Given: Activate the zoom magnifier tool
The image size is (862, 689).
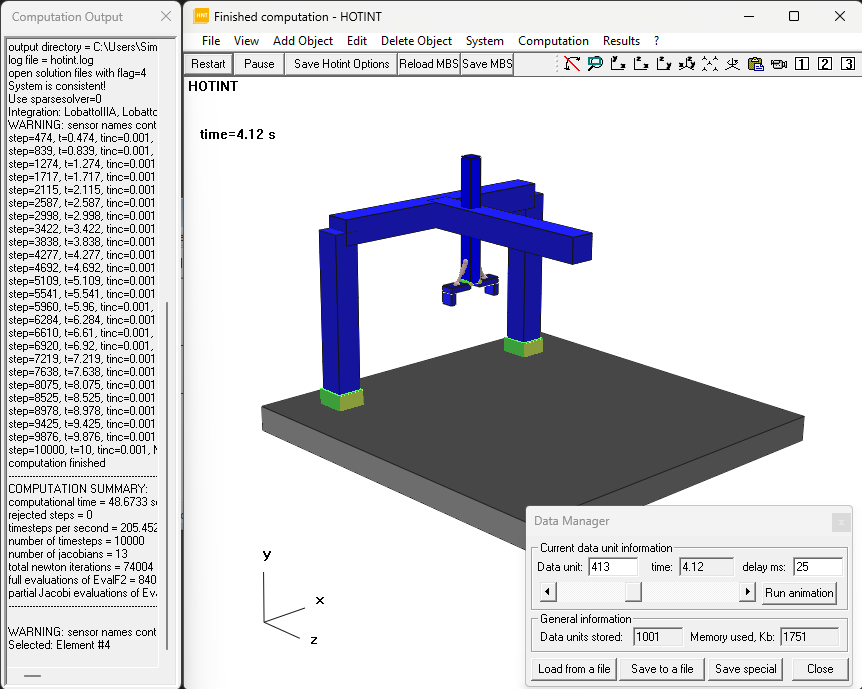Looking at the screenshot, I should tap(595, 63).
